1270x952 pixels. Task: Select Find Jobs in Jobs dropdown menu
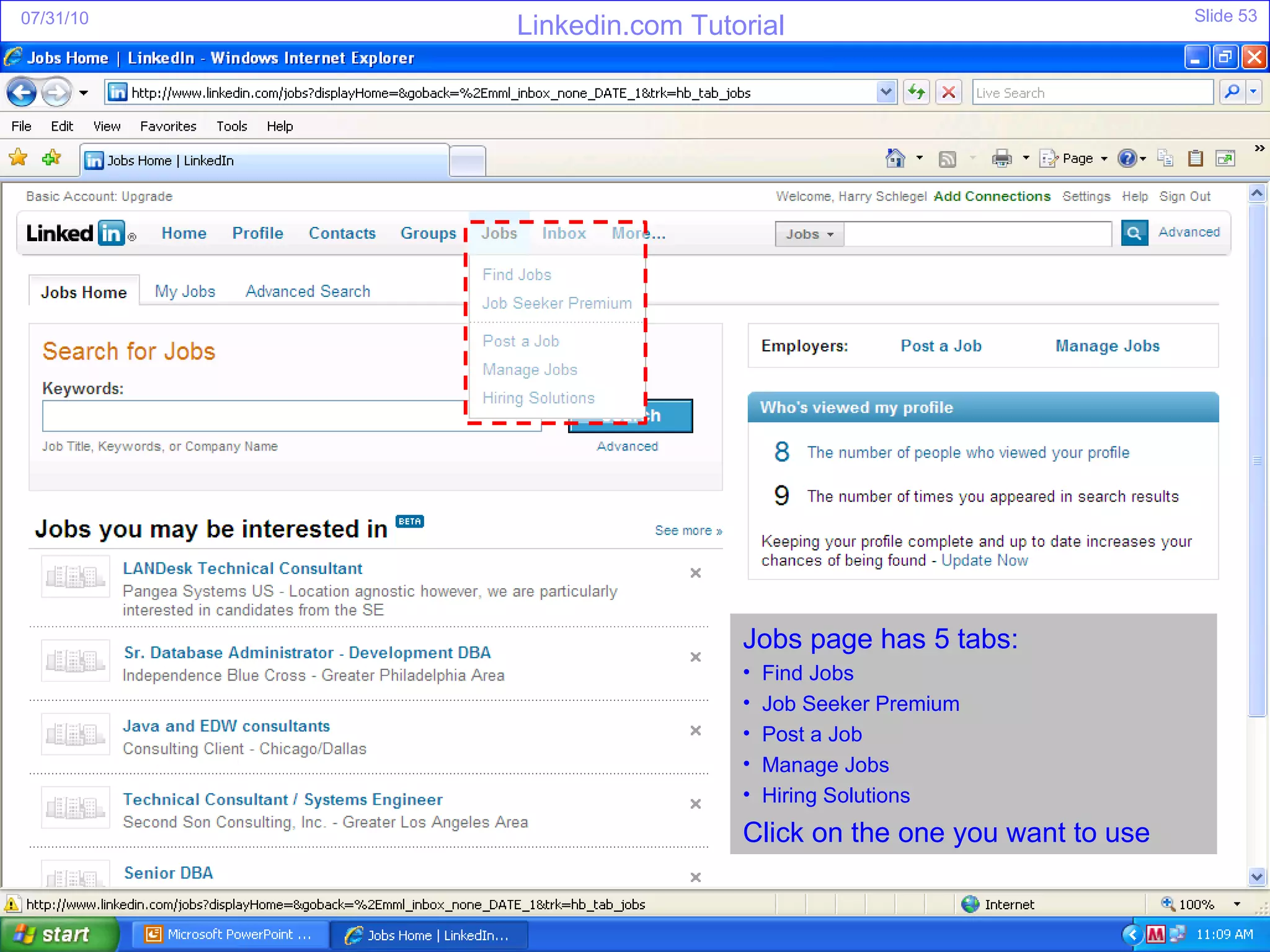pos(517,275)
